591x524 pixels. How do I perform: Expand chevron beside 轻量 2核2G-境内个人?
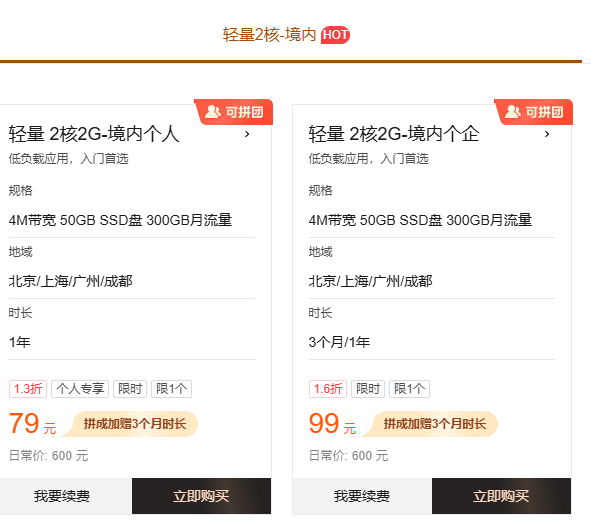pyautogui.click(x=247, y=134)
